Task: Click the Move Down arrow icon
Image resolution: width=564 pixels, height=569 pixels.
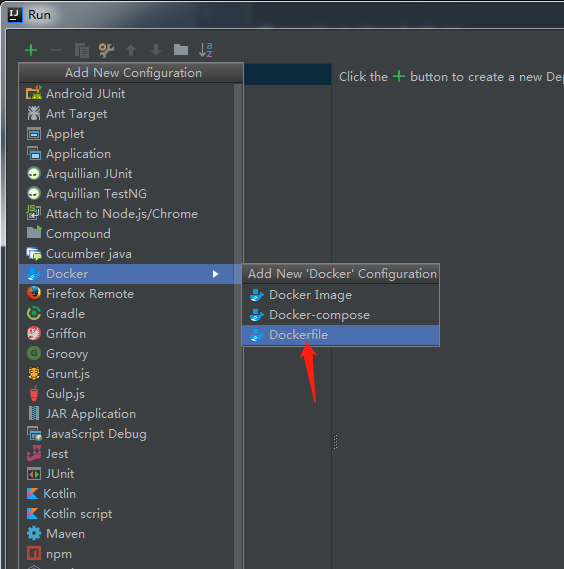Action: click(x=156, y=50)
